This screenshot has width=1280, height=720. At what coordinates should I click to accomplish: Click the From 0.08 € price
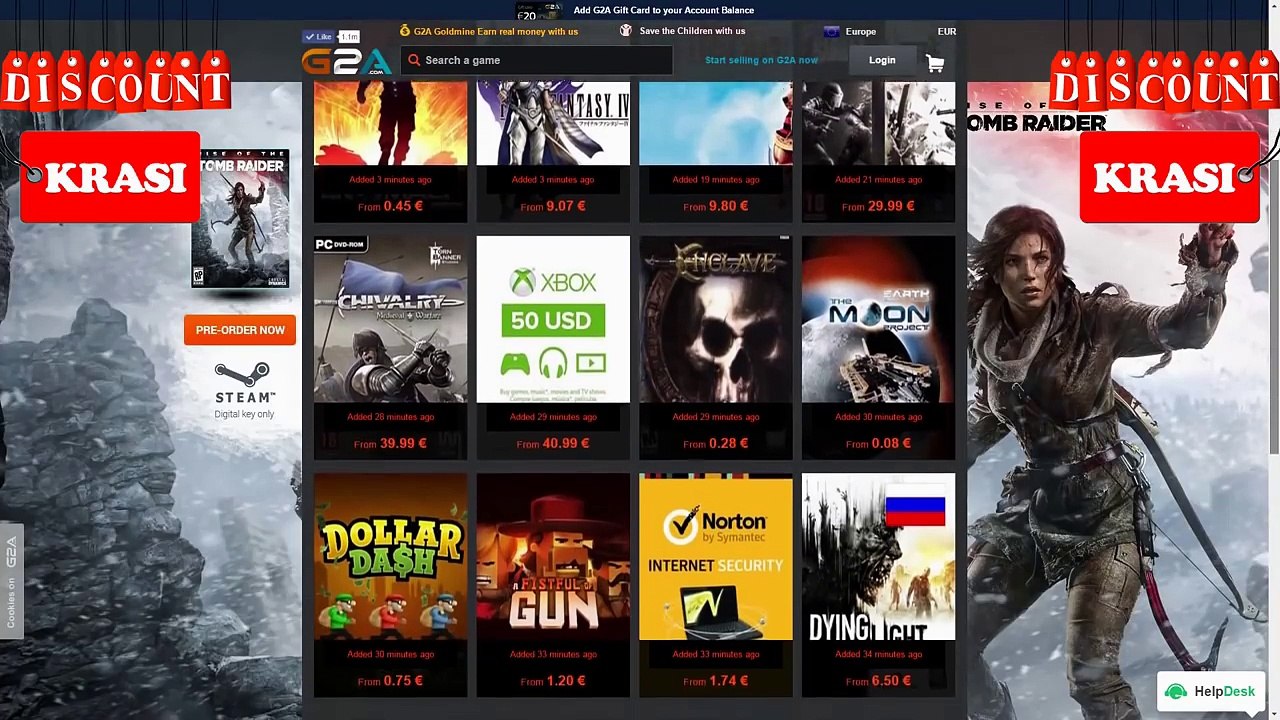(x=878, y=443)
